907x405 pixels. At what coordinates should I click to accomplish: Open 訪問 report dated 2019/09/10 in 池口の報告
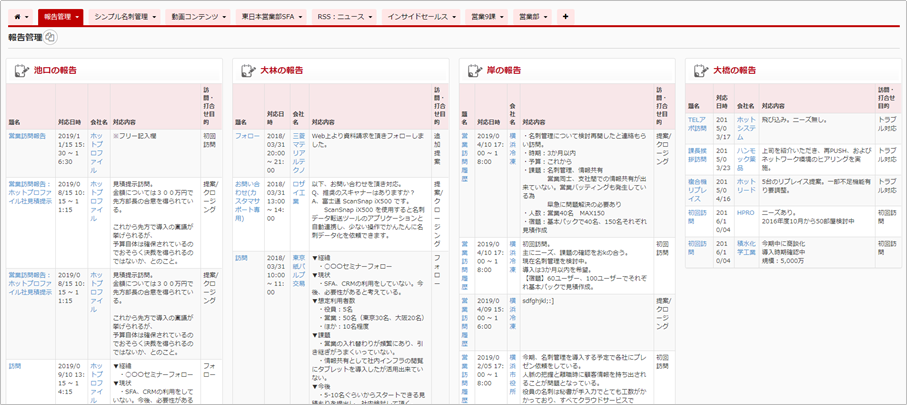tap(14, 366)
